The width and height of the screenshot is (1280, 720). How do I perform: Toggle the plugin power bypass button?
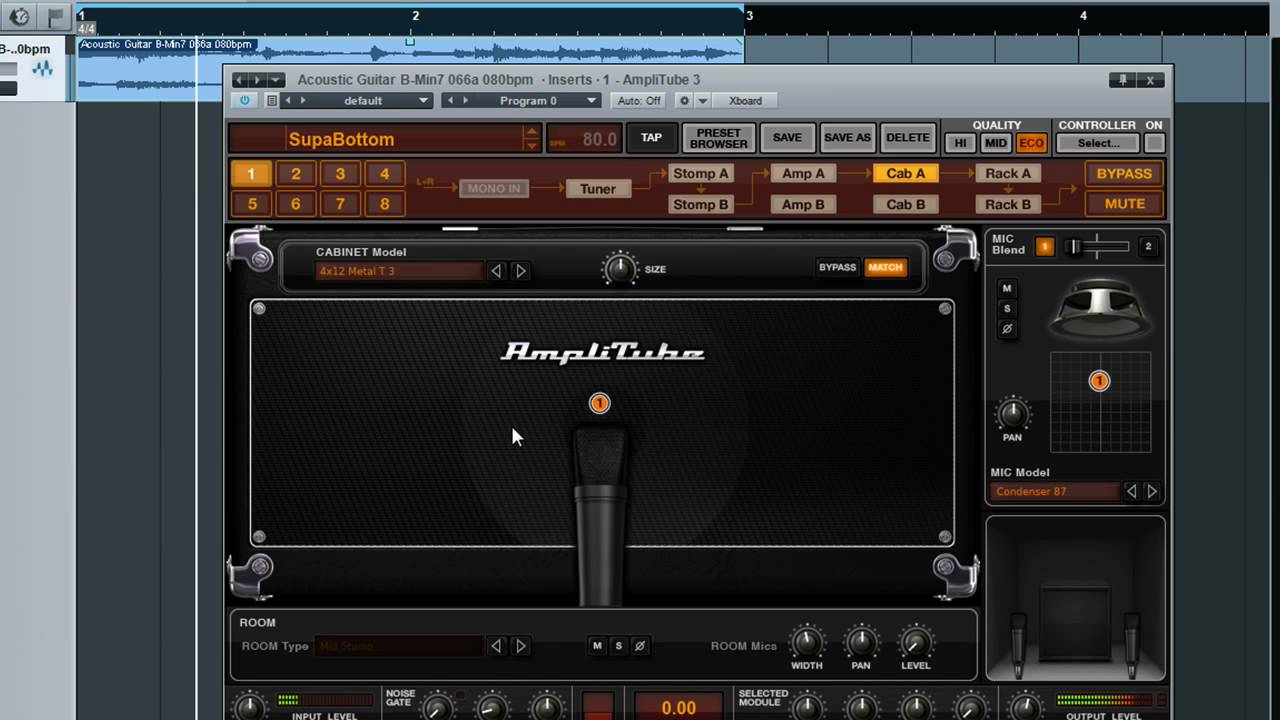245,100
